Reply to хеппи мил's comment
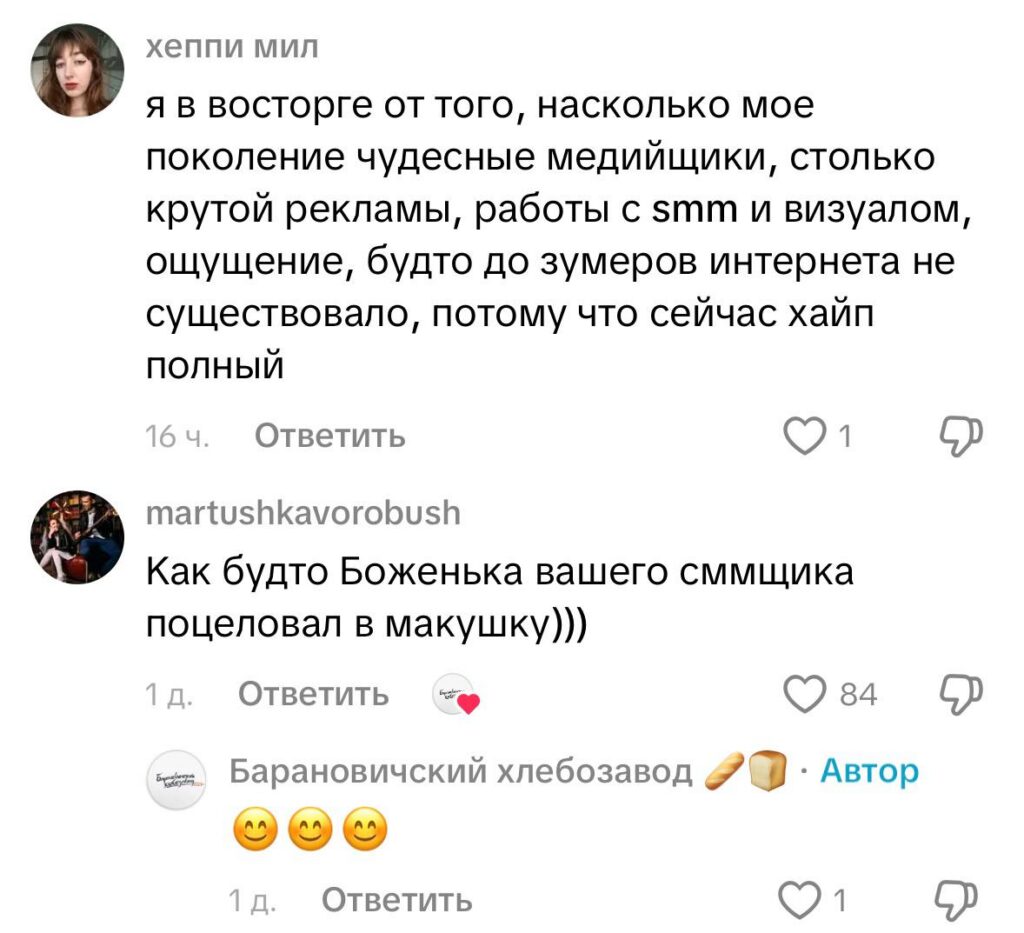This screenshot has height=933, width=1024. click(x=330, y=436)
